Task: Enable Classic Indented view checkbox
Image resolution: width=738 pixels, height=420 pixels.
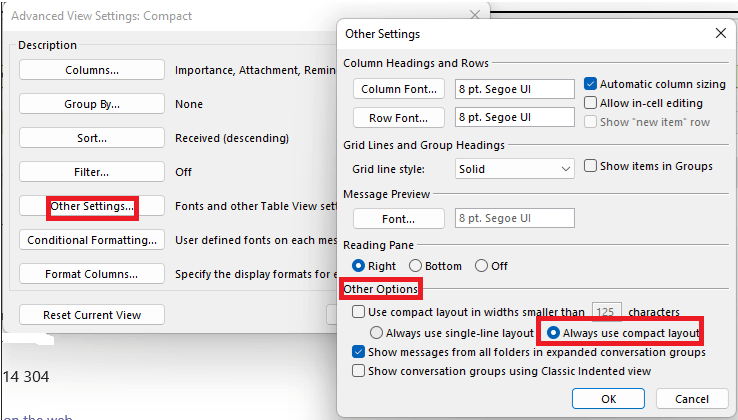Action: (x=358, y=371)
